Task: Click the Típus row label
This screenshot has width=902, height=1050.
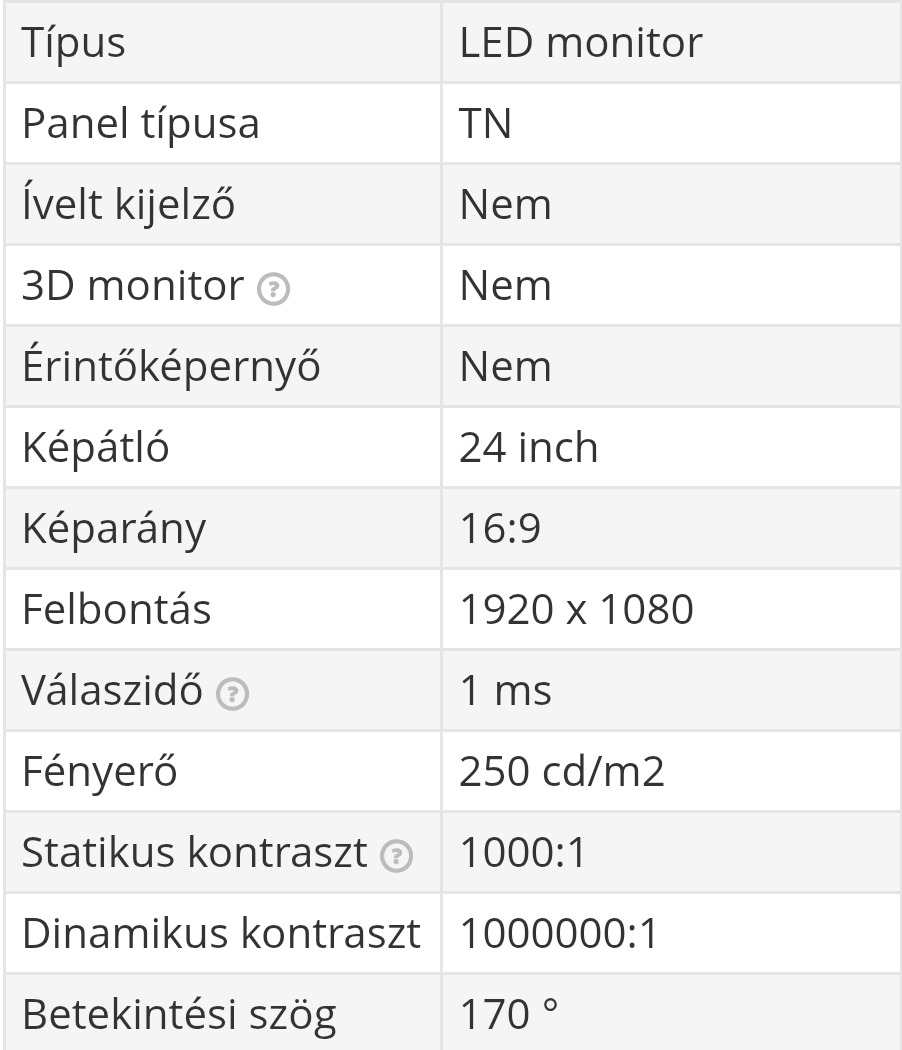Action: click(x=74, y=43)
